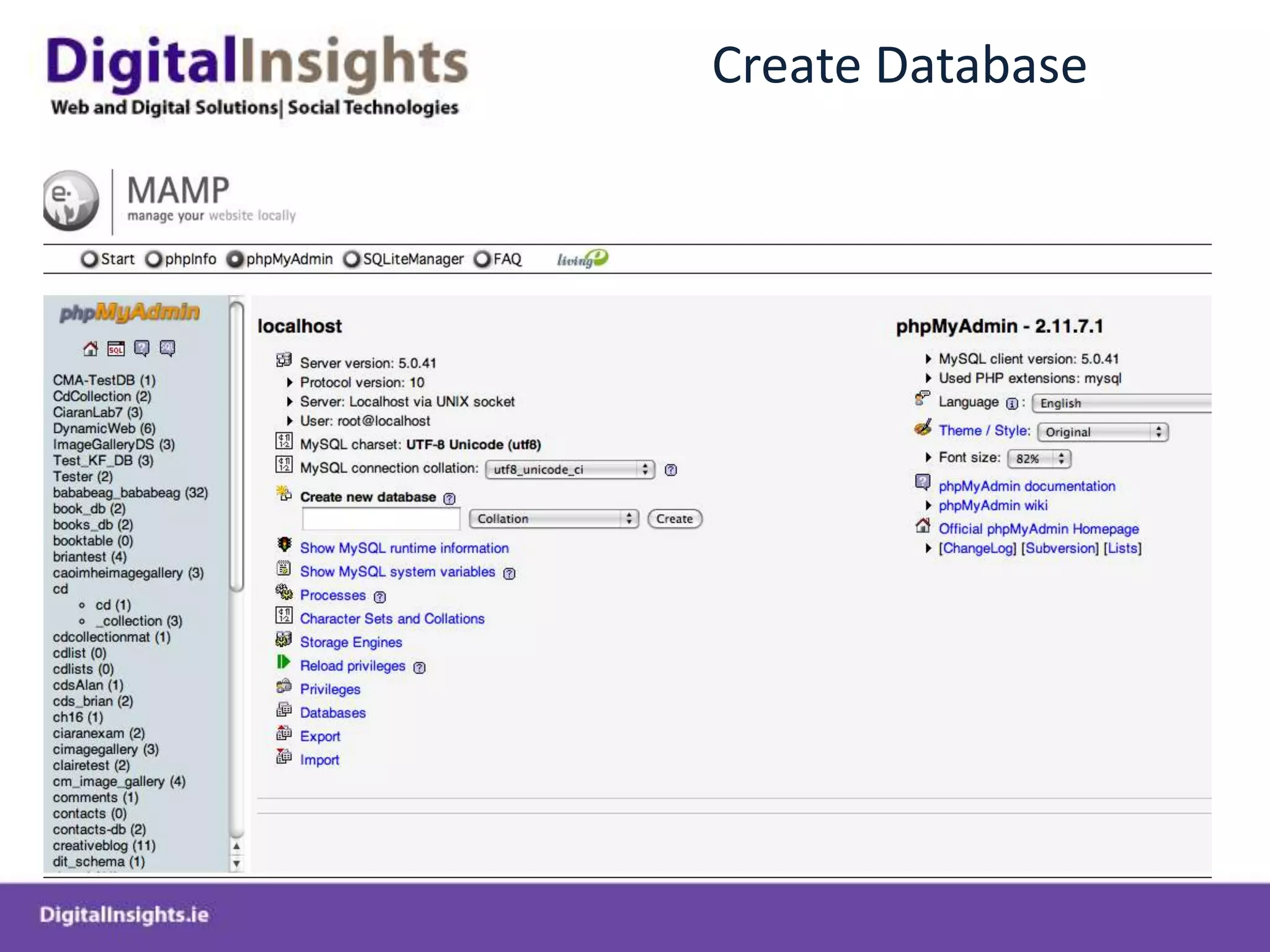1270x952 pixels.
Task: Open the ChangeLog link
Action: (977, 548)
